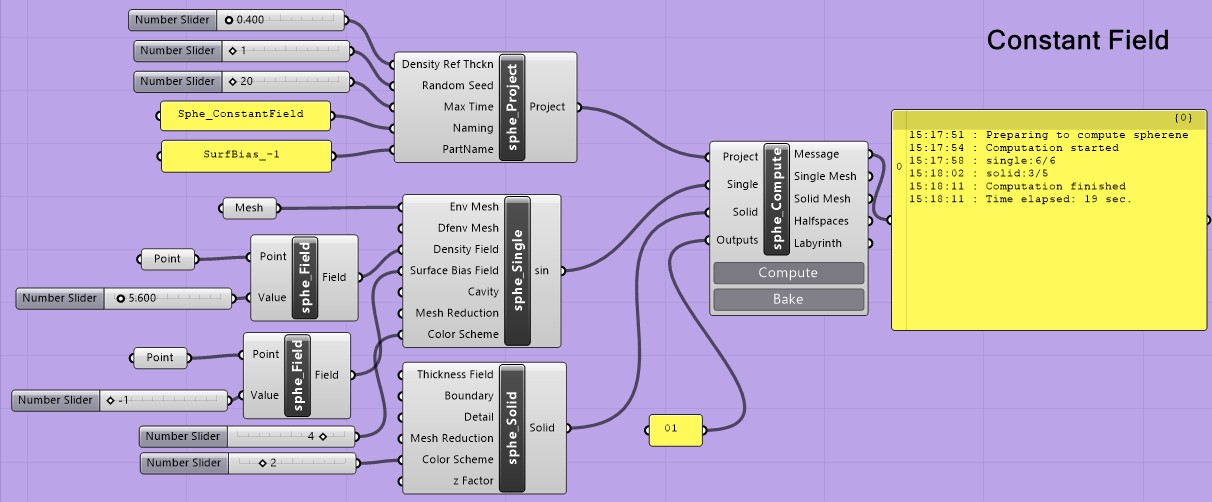Viewport: 1212px width, 502px height.
Task: Click the Thickness Field input on sphe_Solid
Action: click(x=455, y=375)
